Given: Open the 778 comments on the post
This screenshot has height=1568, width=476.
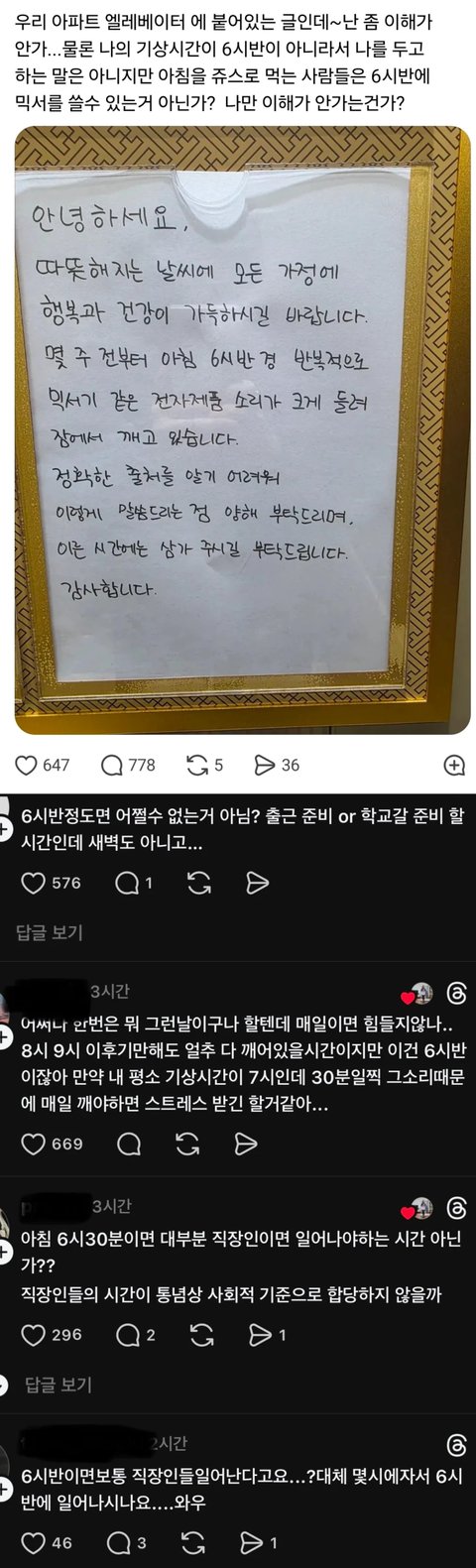Looking at the screenshot, I should tap(111, 765).
